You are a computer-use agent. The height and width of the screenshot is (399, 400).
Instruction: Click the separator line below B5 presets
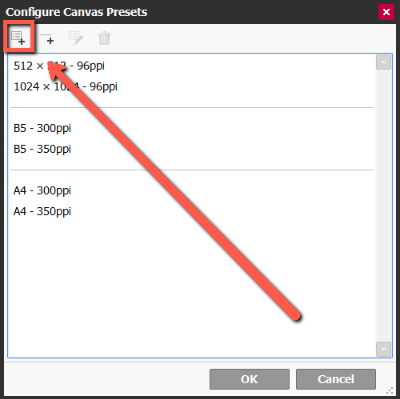tap(192, 170)
